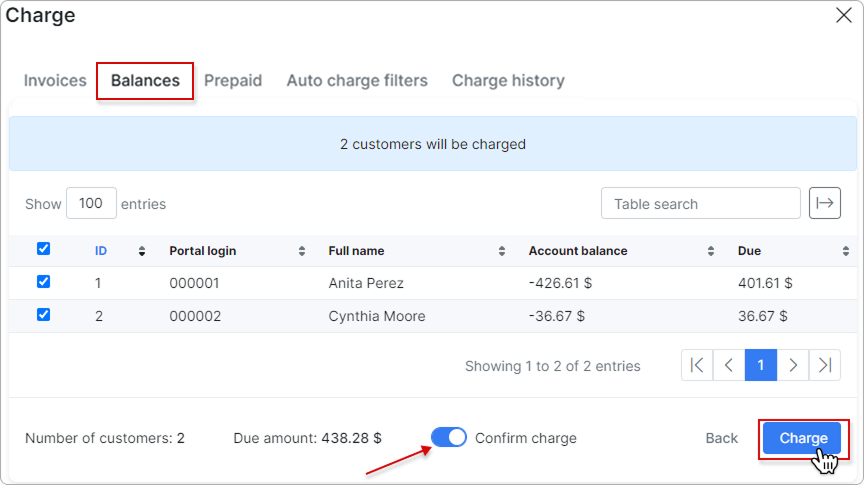Screen dimensions: 864x485
Task: Click the export table icon
Action: pyautogui.click(x=824, y=203)
